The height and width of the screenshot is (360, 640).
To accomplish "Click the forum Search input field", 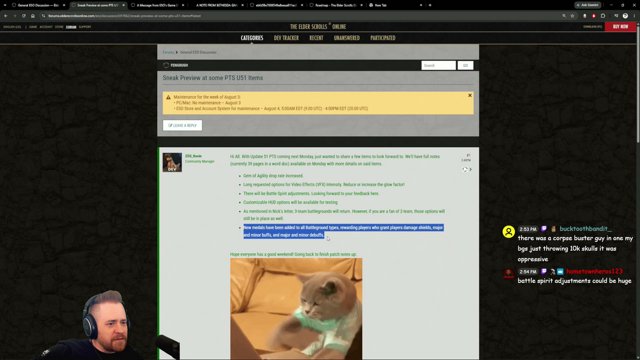I will (438, 65).
